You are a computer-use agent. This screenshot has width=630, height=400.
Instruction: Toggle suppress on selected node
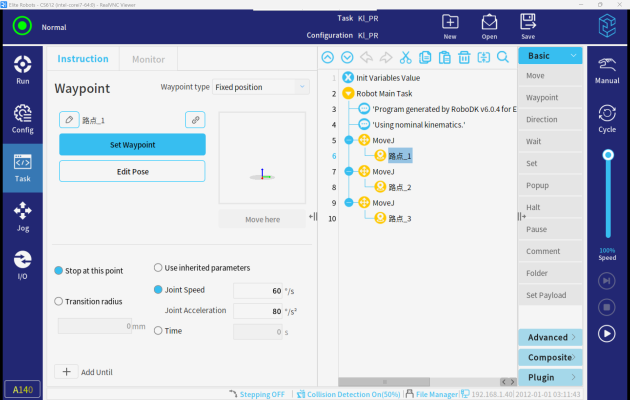tap(483, 57)
